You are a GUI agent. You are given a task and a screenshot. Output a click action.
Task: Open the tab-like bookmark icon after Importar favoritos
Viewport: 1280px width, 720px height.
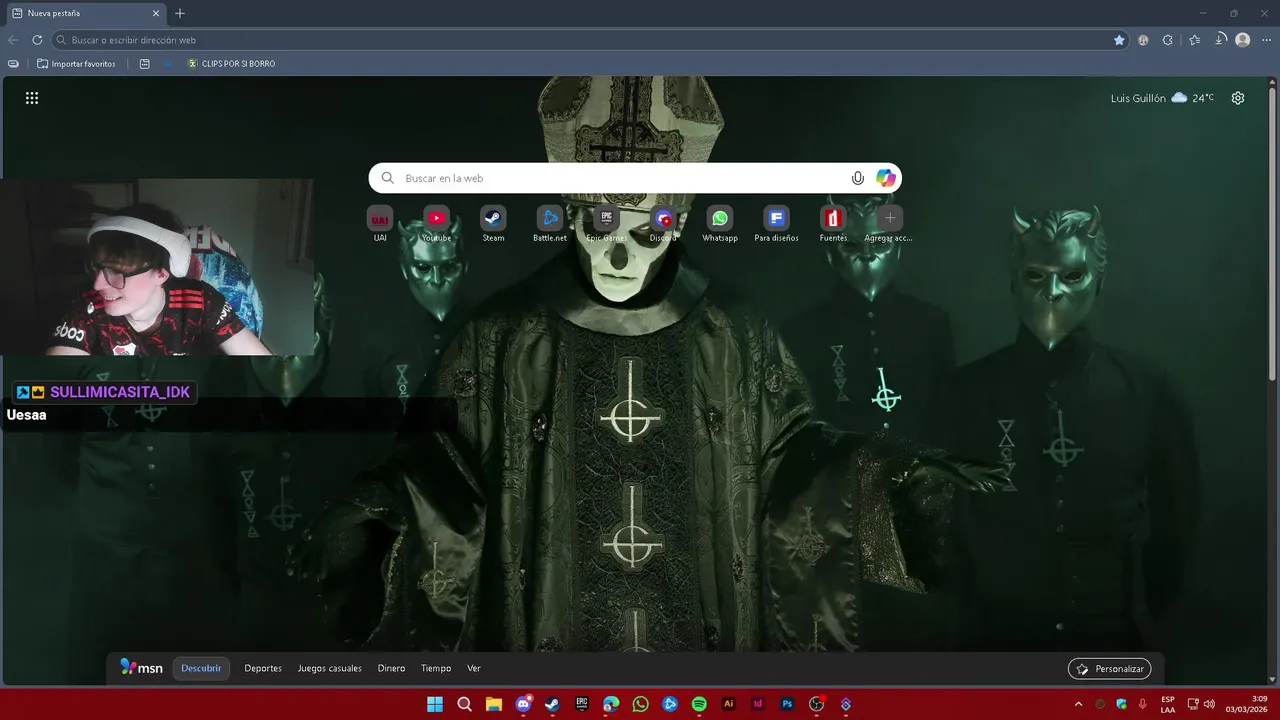tap(145, 64)
